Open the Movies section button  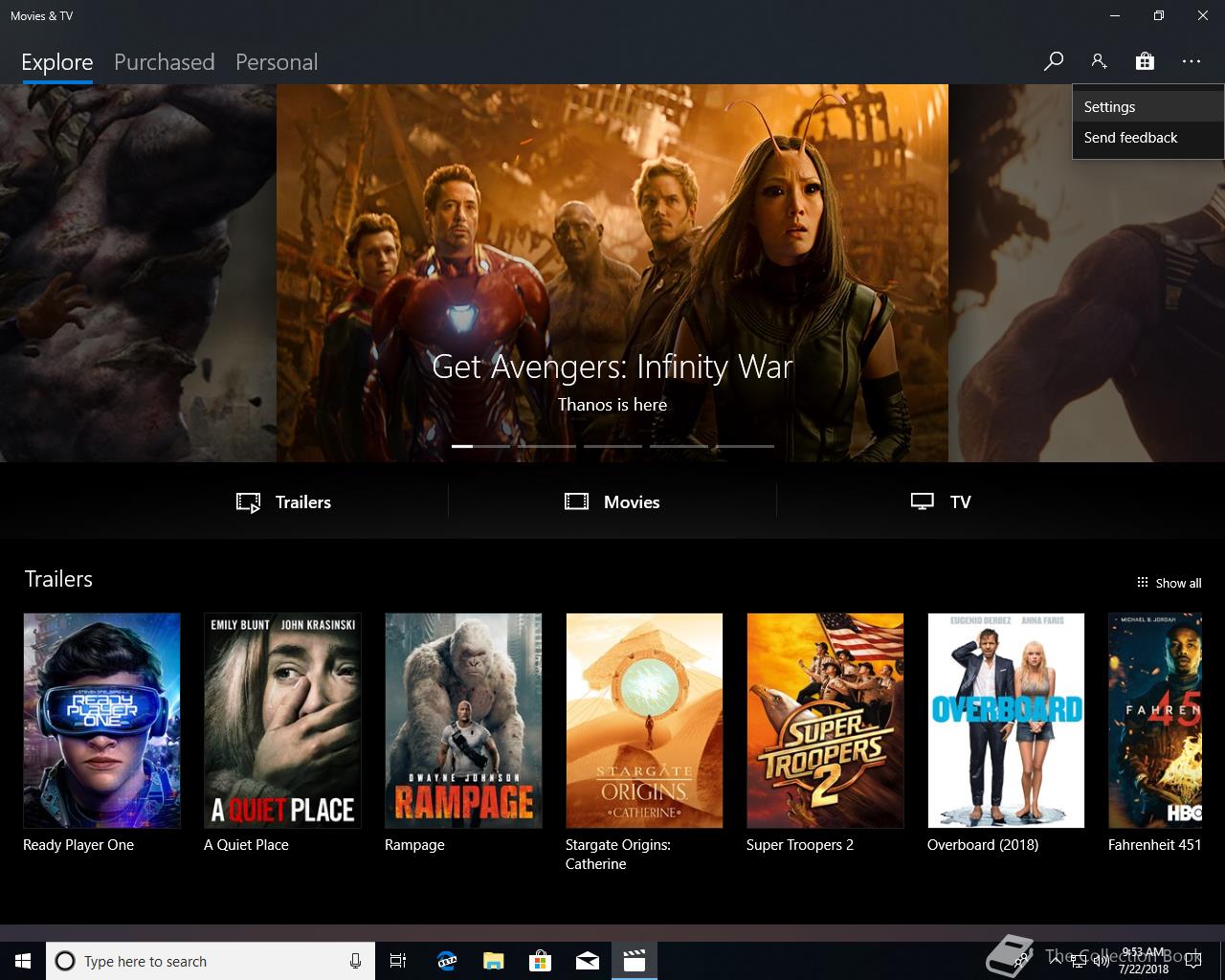coord(612,501)
